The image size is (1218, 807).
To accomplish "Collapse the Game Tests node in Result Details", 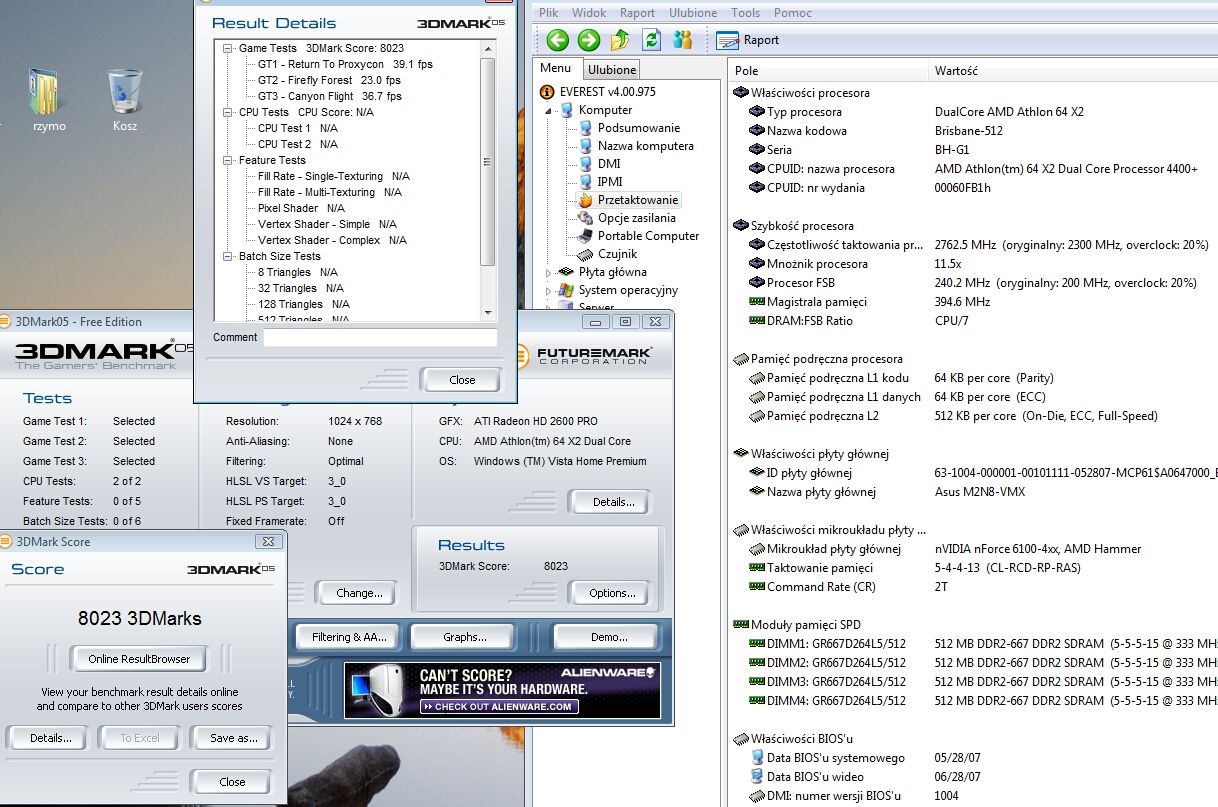I will [x=228, y=48].
